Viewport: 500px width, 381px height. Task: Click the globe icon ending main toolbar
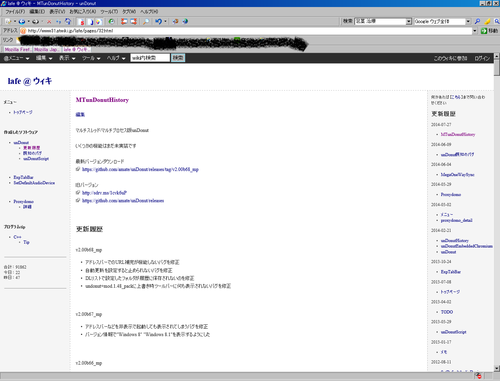[x=185, y=22]
